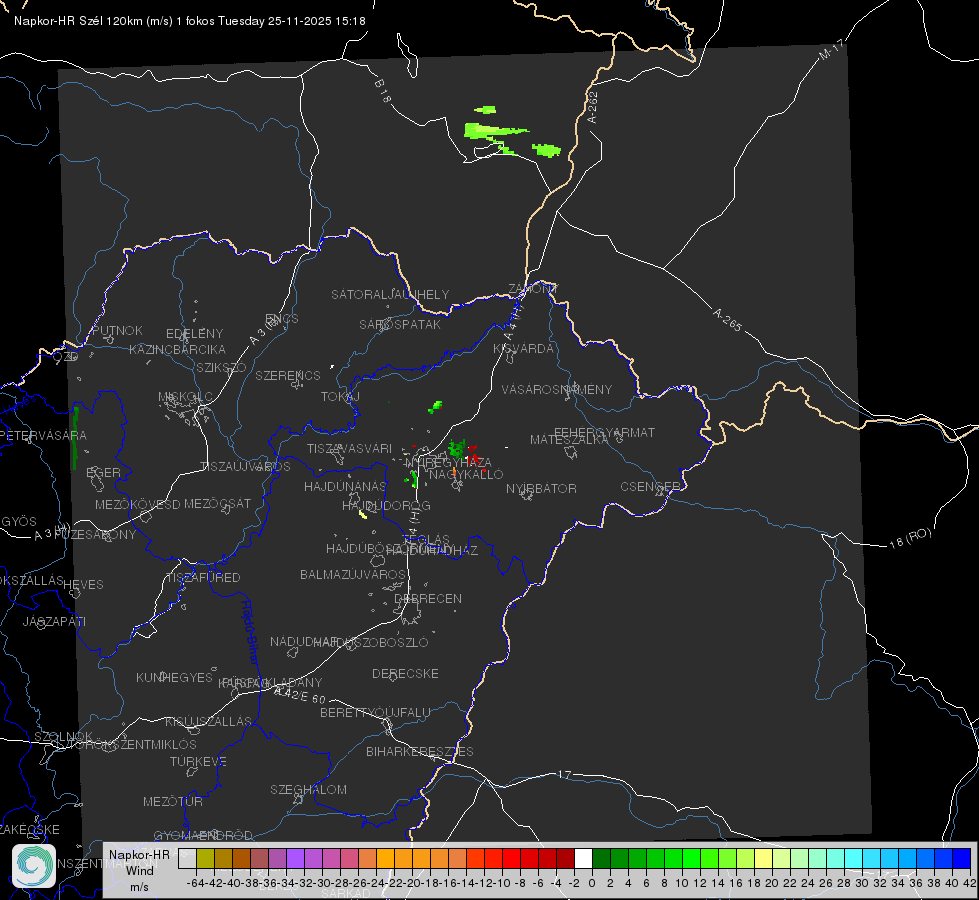Image resolution: width=979 pixels, height=900 pixels.
Task: Click the 'Napkor-HR Wind m/s' legend label
Action: [x=139, y=870]
